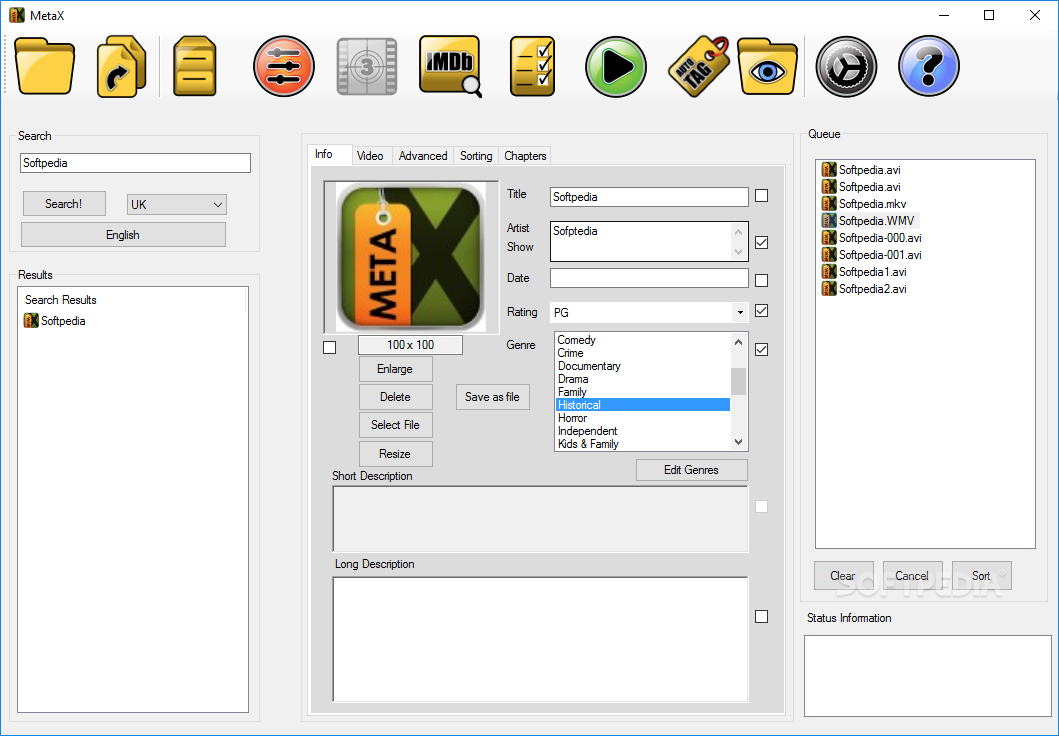Select Horror in the Genre list

coord(642,418)
